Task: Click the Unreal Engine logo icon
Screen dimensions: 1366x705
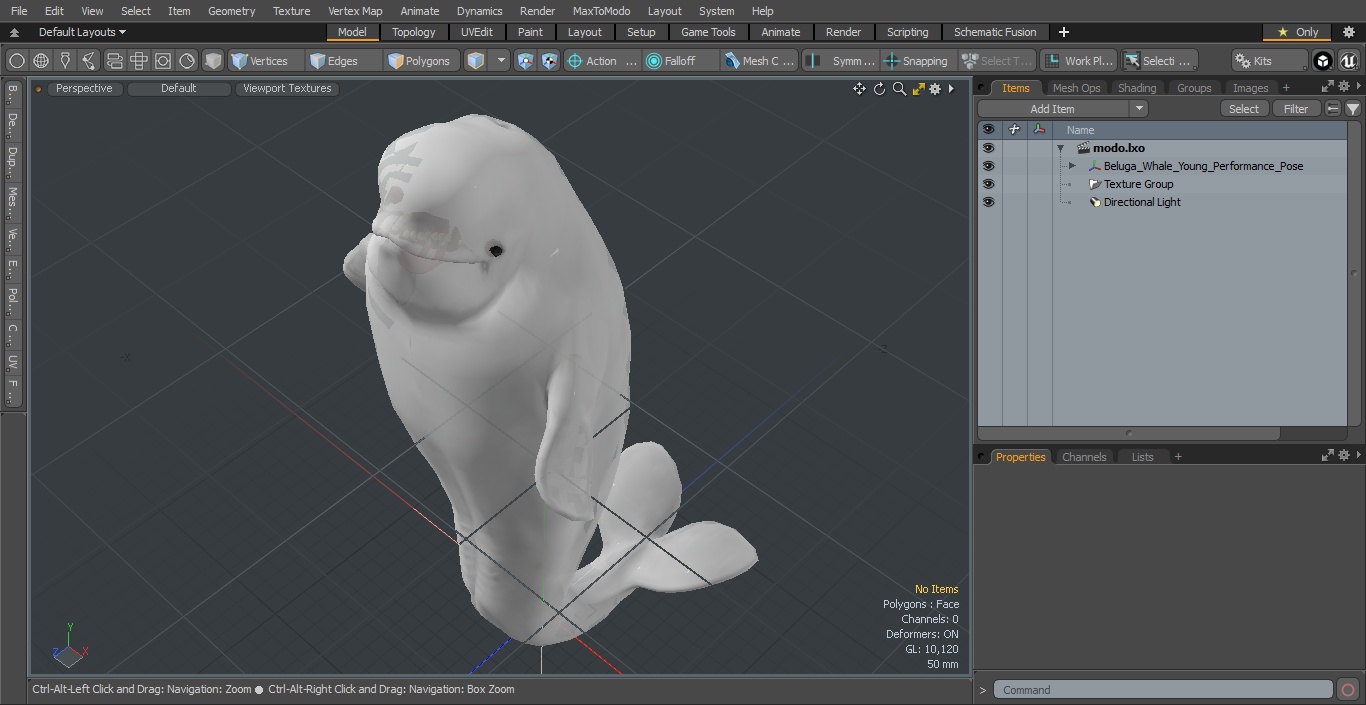Action: tap(1349, 61)
